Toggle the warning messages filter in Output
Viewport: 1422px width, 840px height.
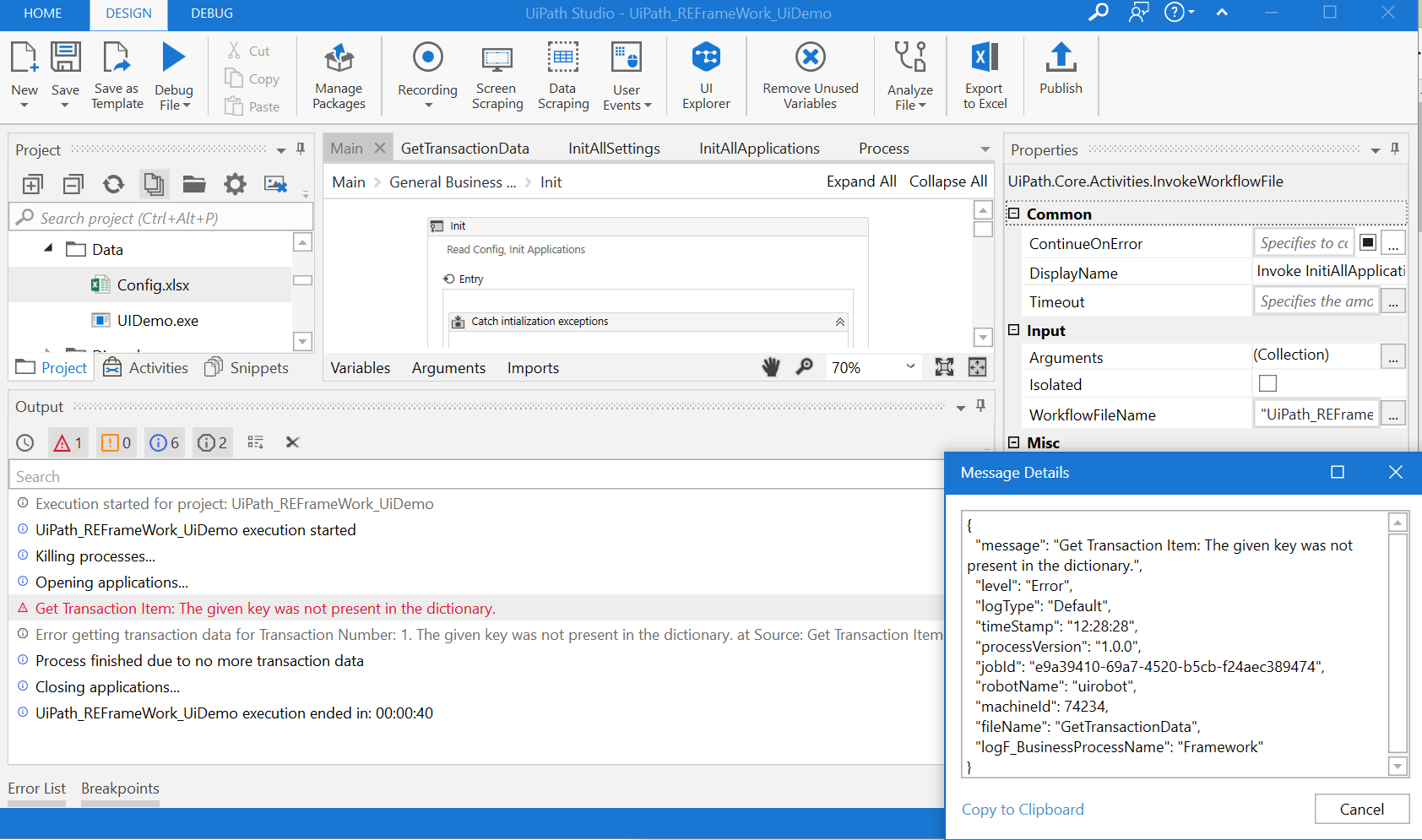click(x=116, y=442)
